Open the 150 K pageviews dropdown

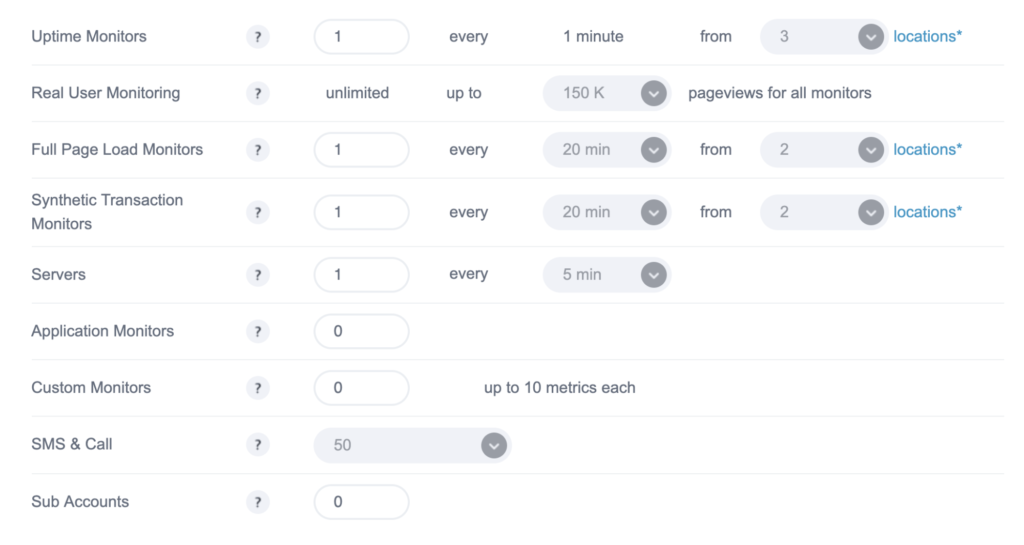click(607, 93)
